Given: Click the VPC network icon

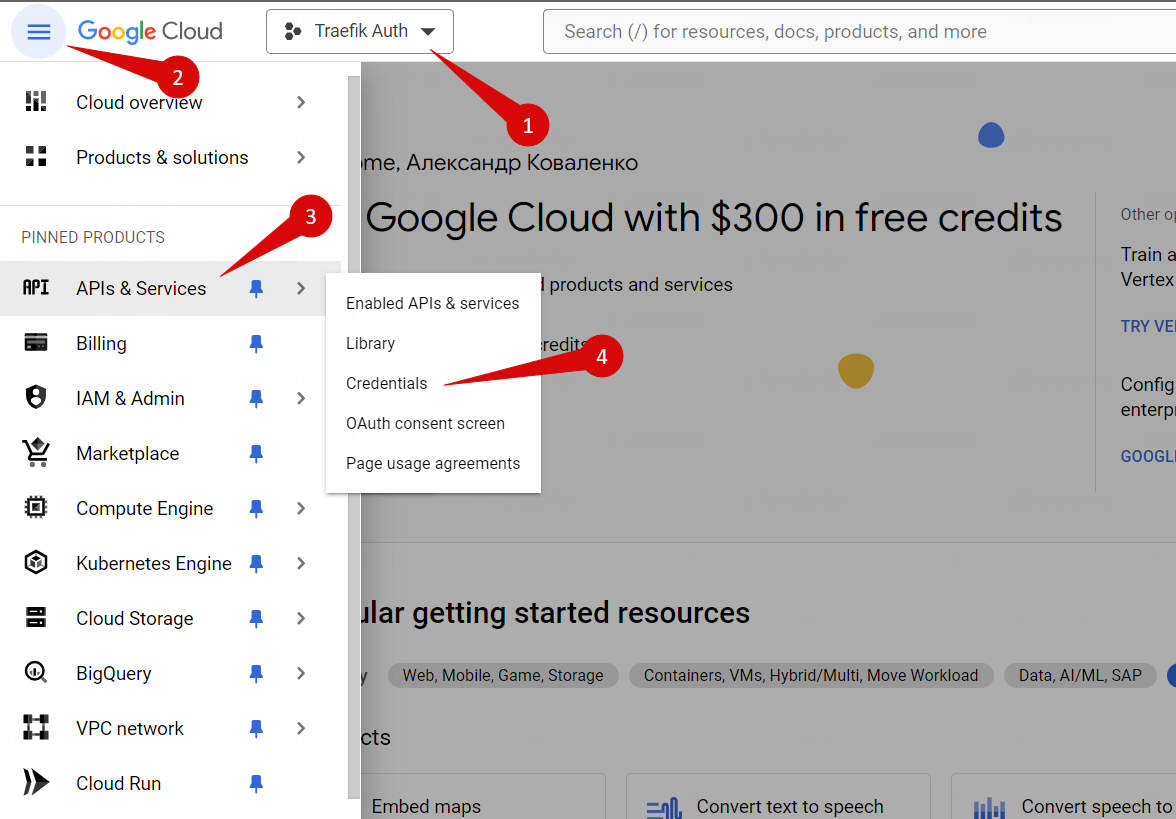Looking at the screenshot, I should (x=36, y=728).
